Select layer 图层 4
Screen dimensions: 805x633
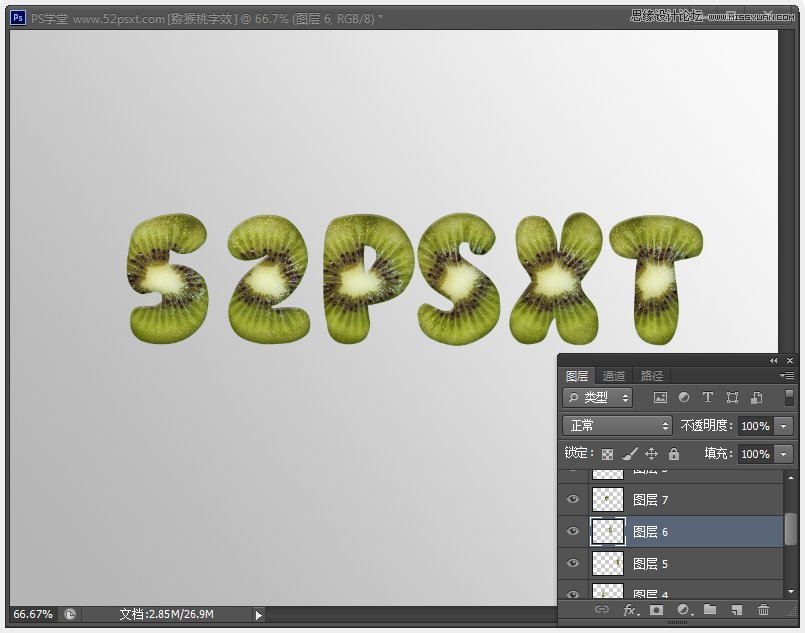670,590
